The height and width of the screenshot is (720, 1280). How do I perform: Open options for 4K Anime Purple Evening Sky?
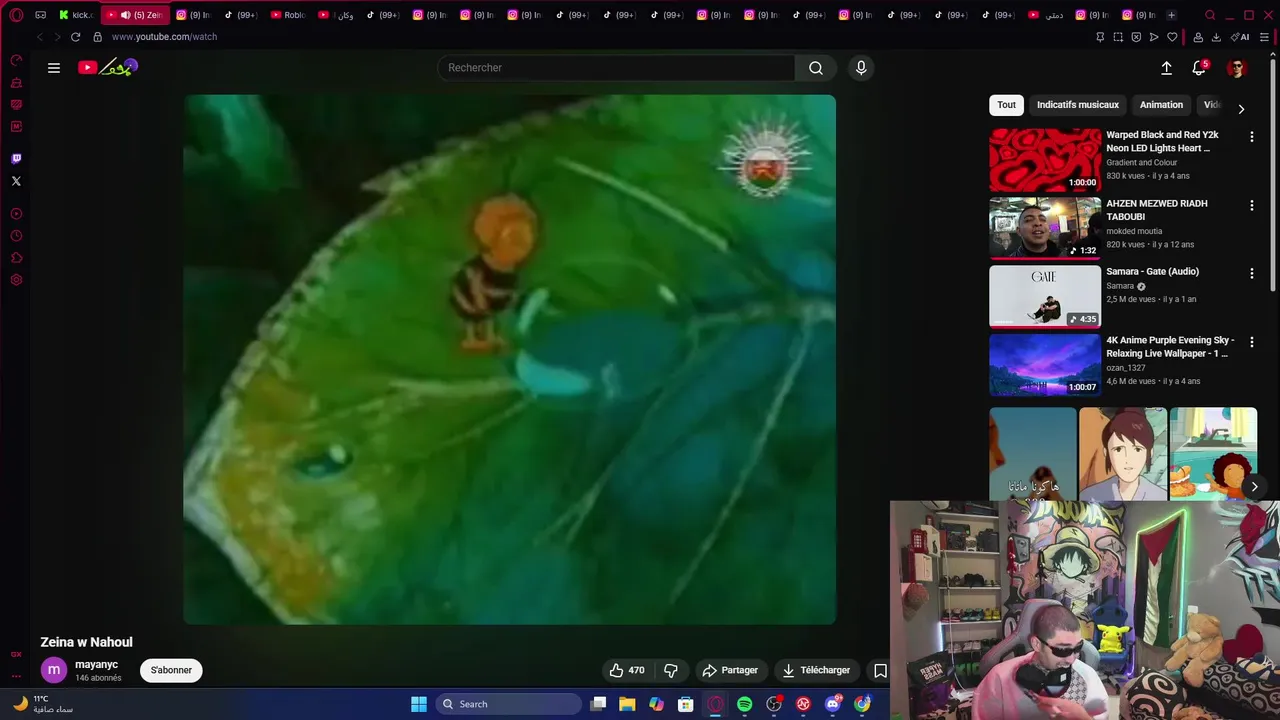(x=1251, y=342)
